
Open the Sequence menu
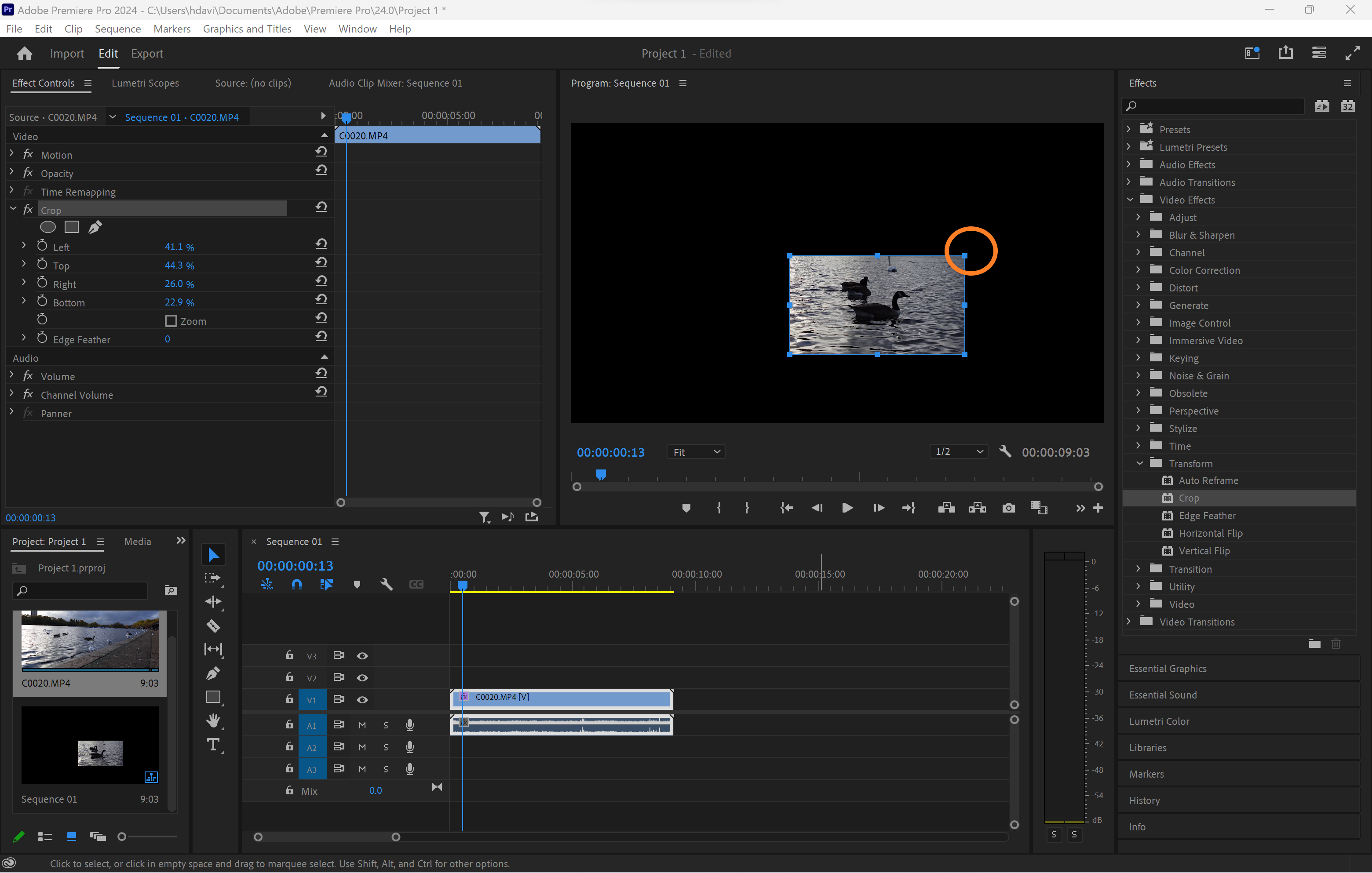coord(117,29)
